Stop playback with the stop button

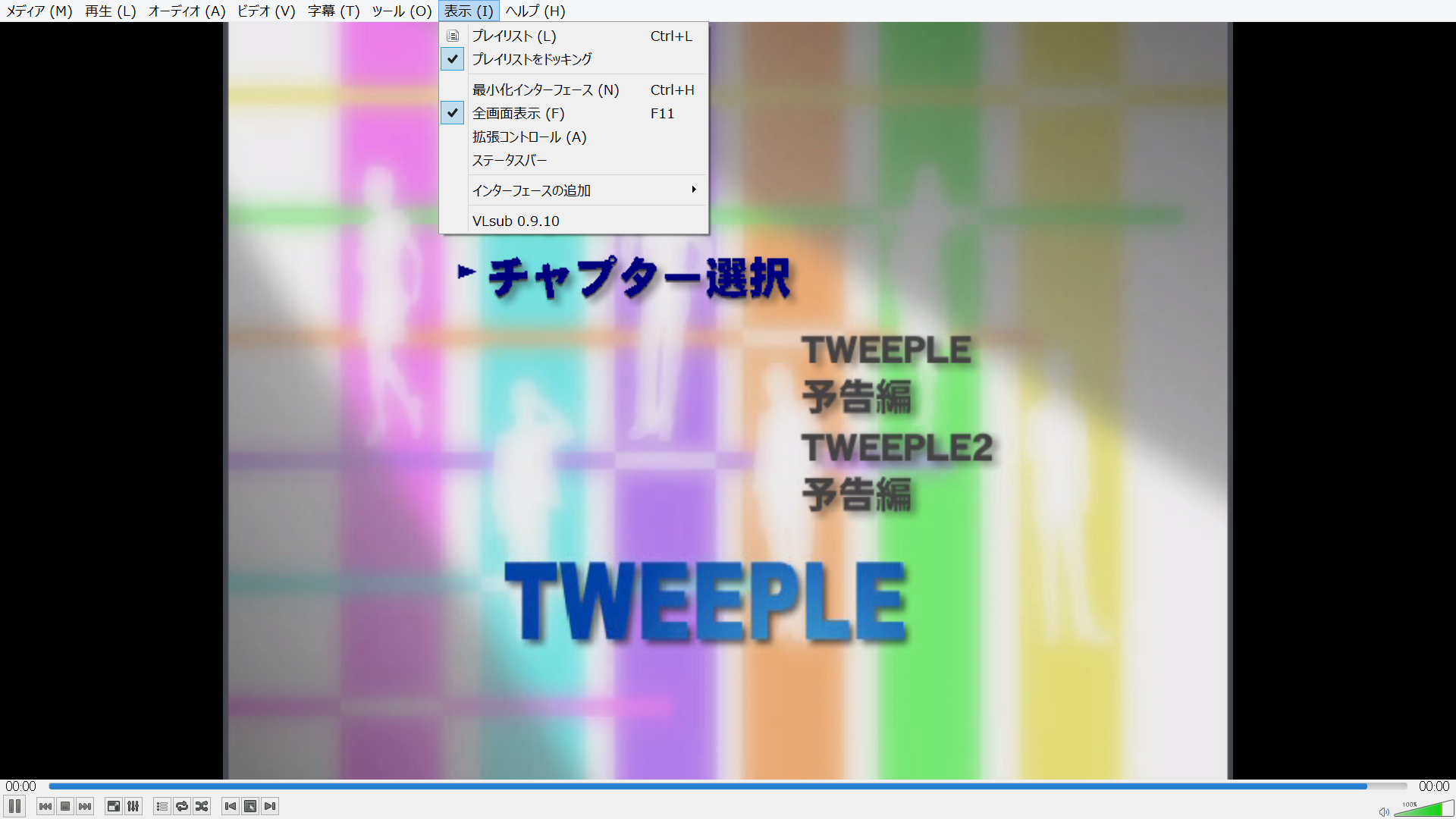click(x=65, y=806)
